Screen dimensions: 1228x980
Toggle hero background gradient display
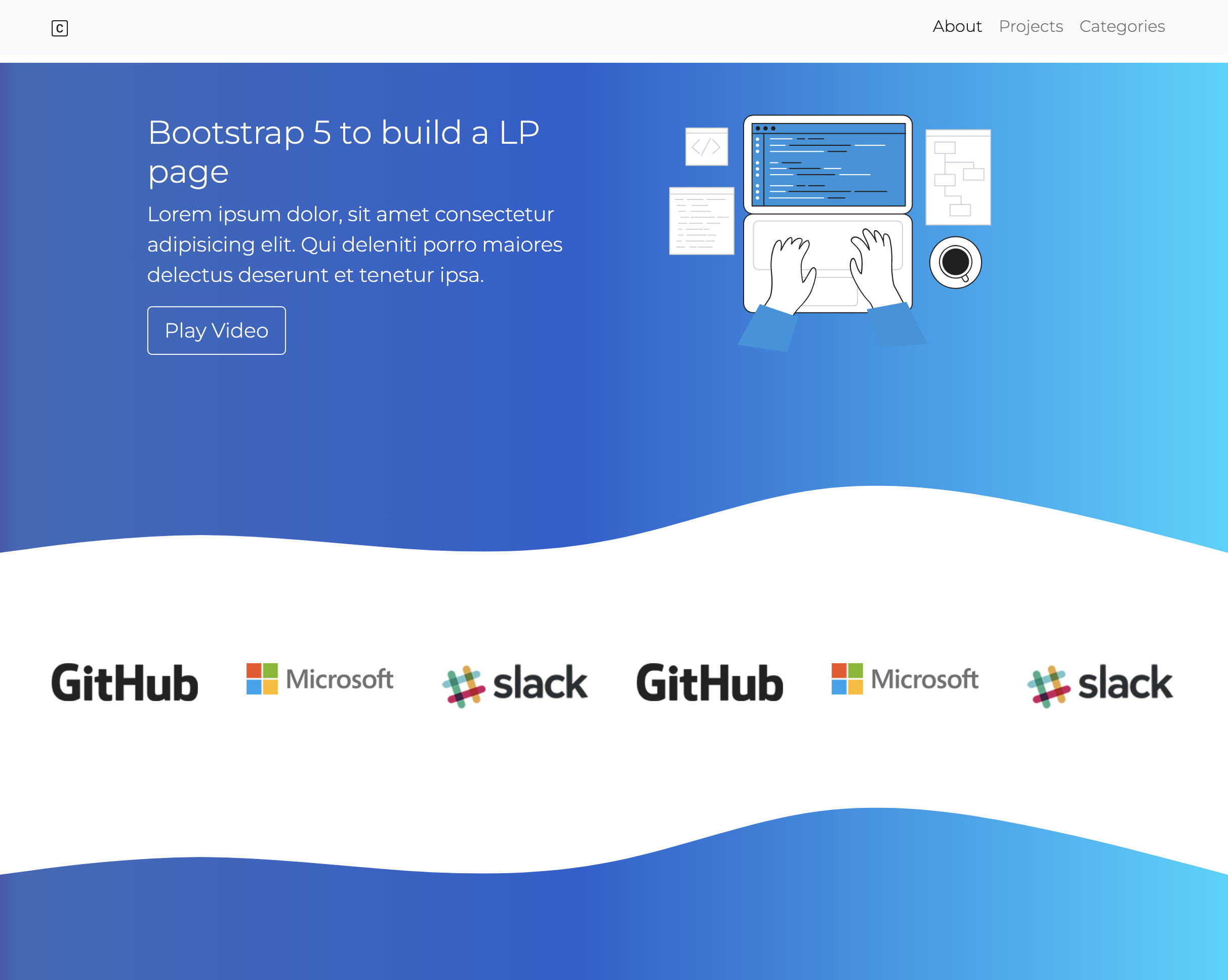[x=60, y=27]
